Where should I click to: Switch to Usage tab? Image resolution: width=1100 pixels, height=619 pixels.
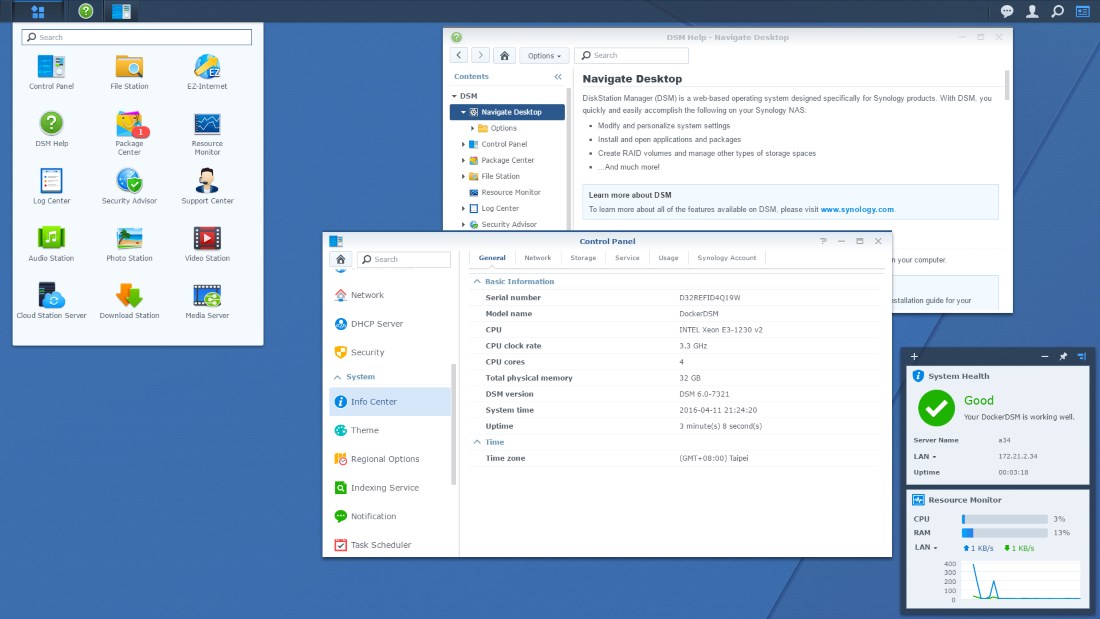pos(668,258)
